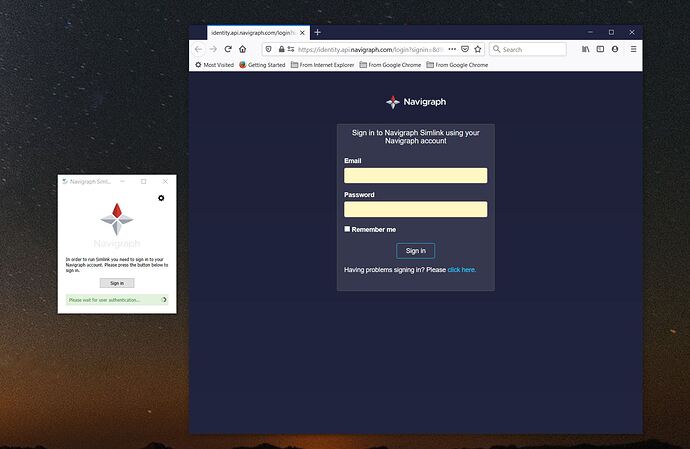Click Sign in button on web form
Screen dimensions: 690x449
tap(415, 250)
